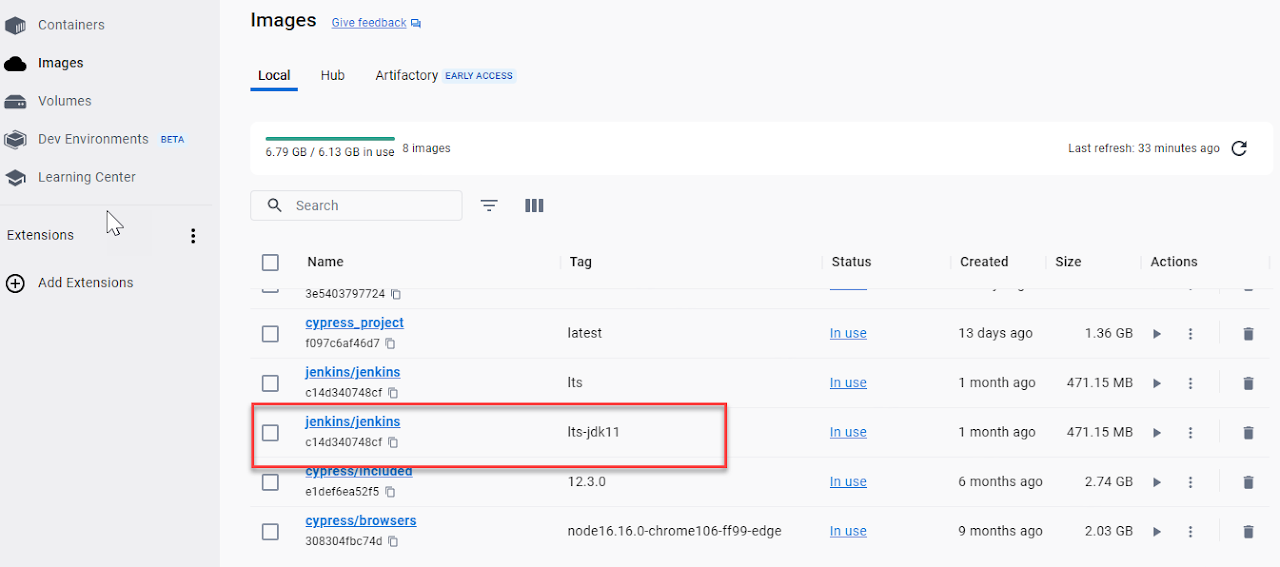This screenshot has height=567, width=1280.
Task: Copy image ID e1def6ea52f5
Action: click(x=390, y=492)
